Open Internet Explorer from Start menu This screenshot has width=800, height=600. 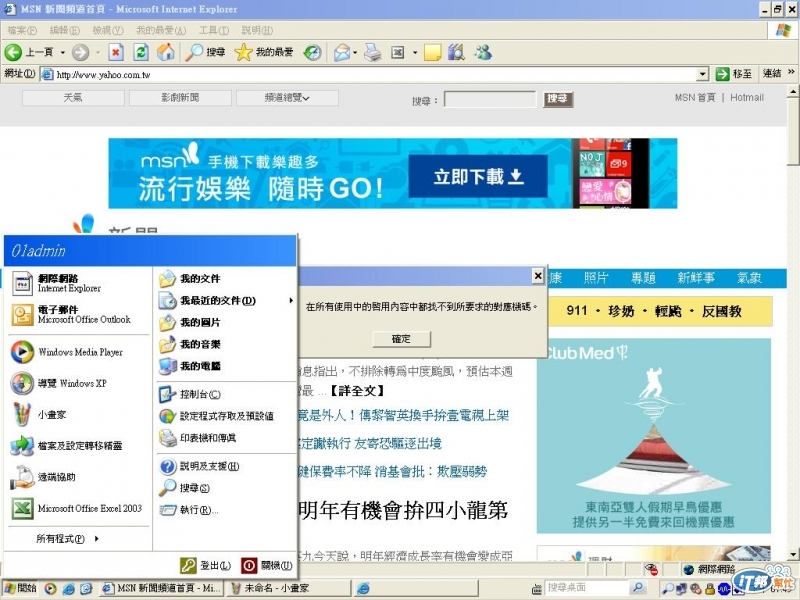coord(77,283)
